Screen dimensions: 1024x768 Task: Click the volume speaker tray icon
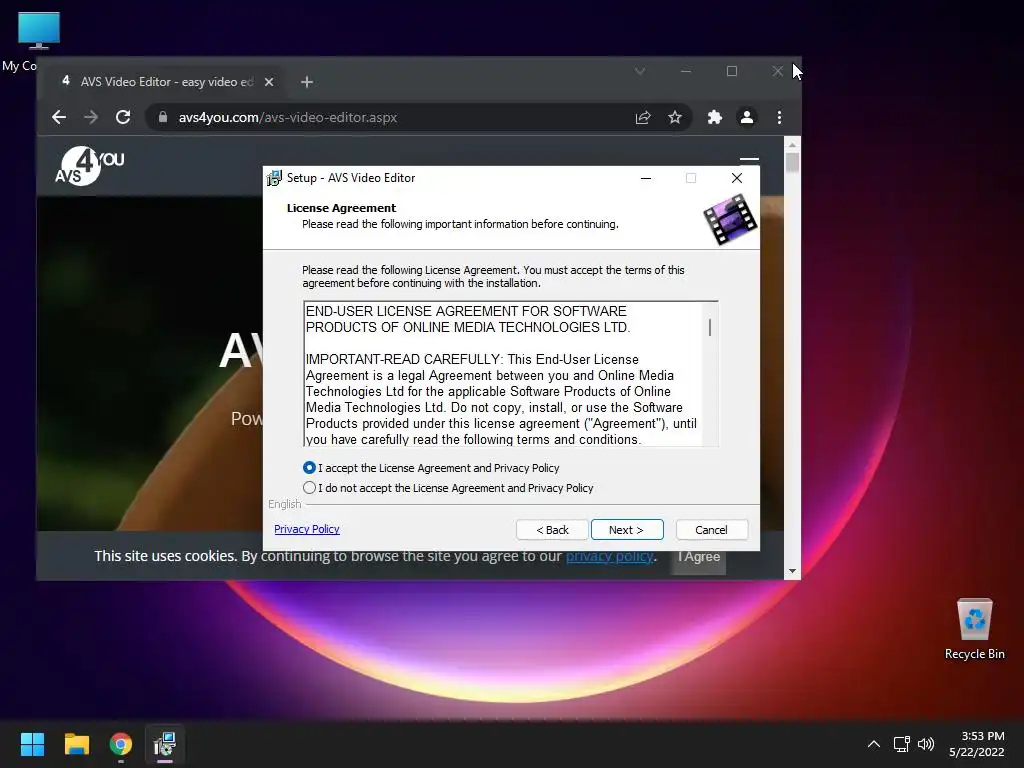(x=926, y=744)
